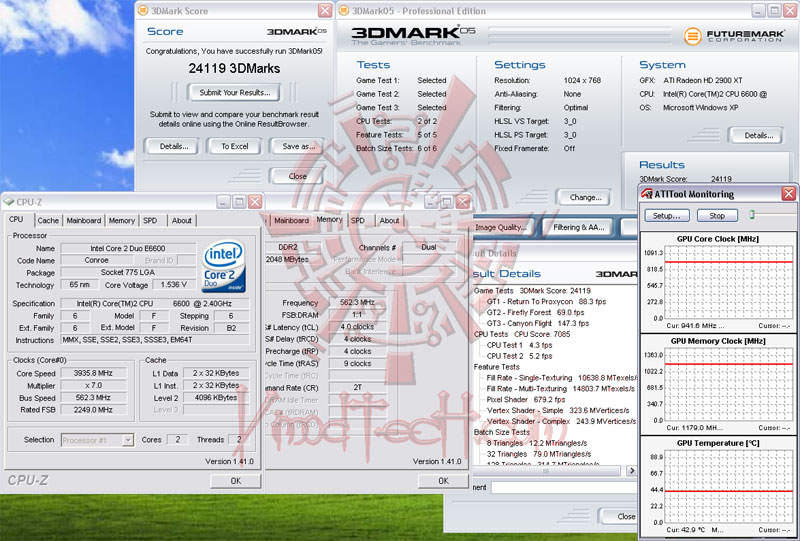Click OK in CPU-Z Memory window
Viewport: 800px width, 541px height.
click(x=443, y=481)
